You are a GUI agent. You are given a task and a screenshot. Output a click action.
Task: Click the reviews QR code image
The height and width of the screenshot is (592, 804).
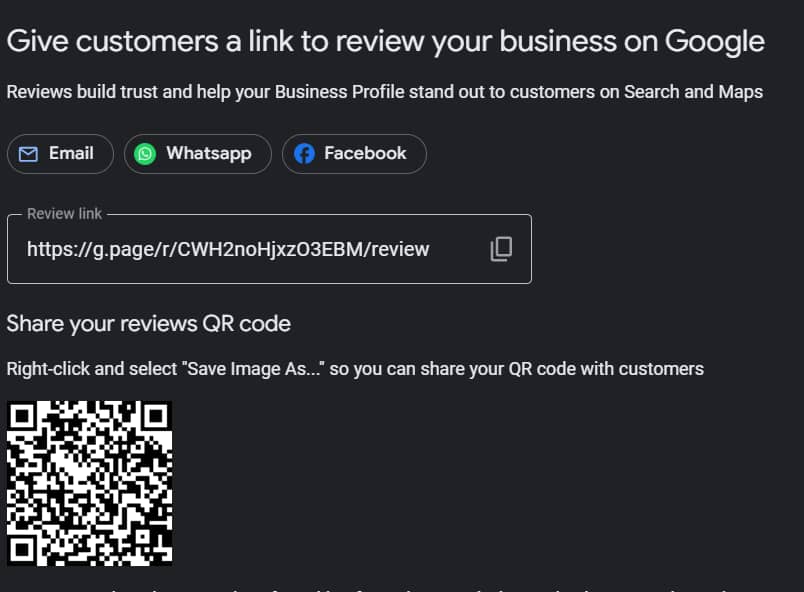[x=90, y=483]
